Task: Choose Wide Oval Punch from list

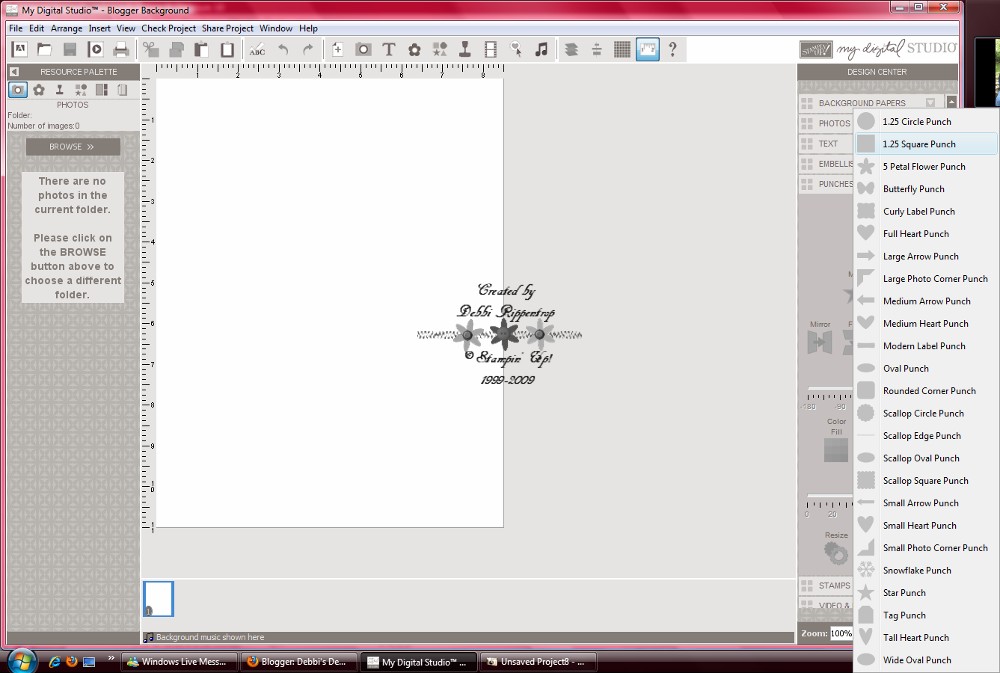Action: (926, 660)
